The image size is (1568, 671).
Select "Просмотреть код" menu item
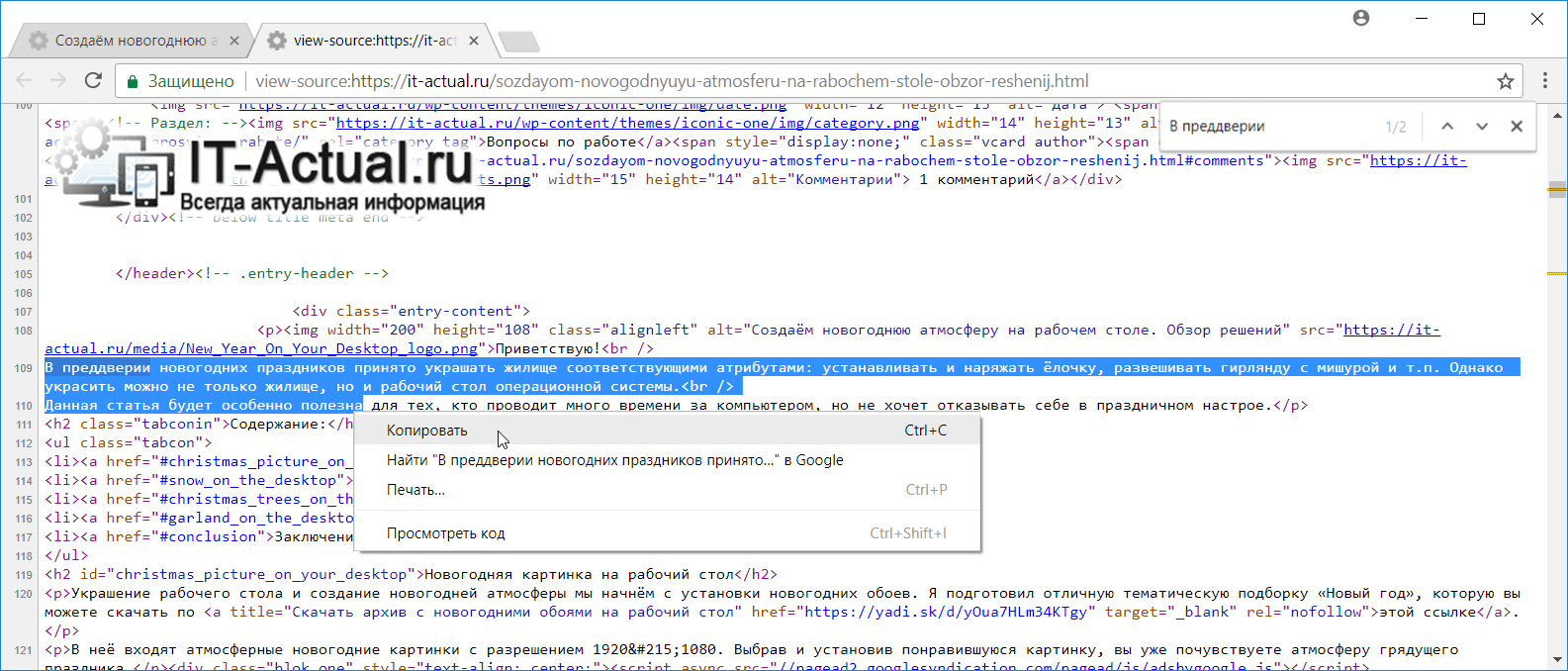(445, 533)
